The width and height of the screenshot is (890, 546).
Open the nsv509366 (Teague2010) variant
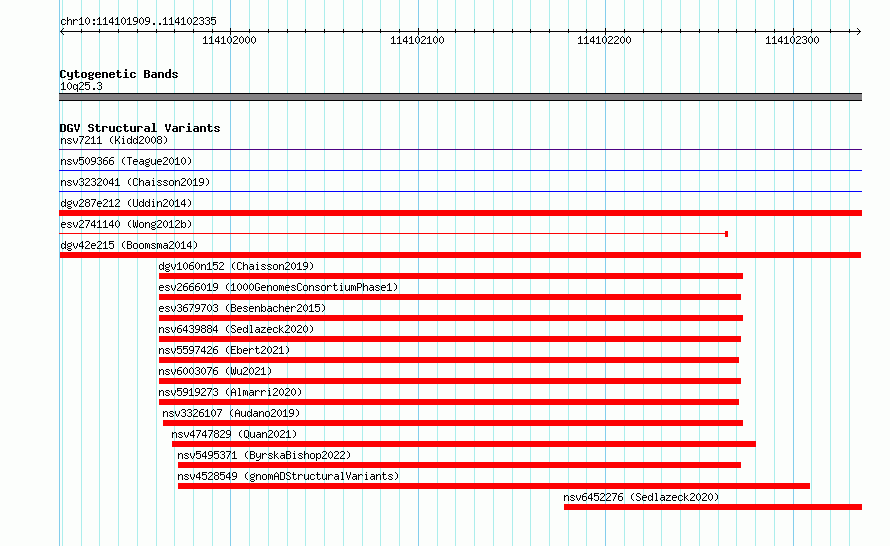tap(126, 161)
